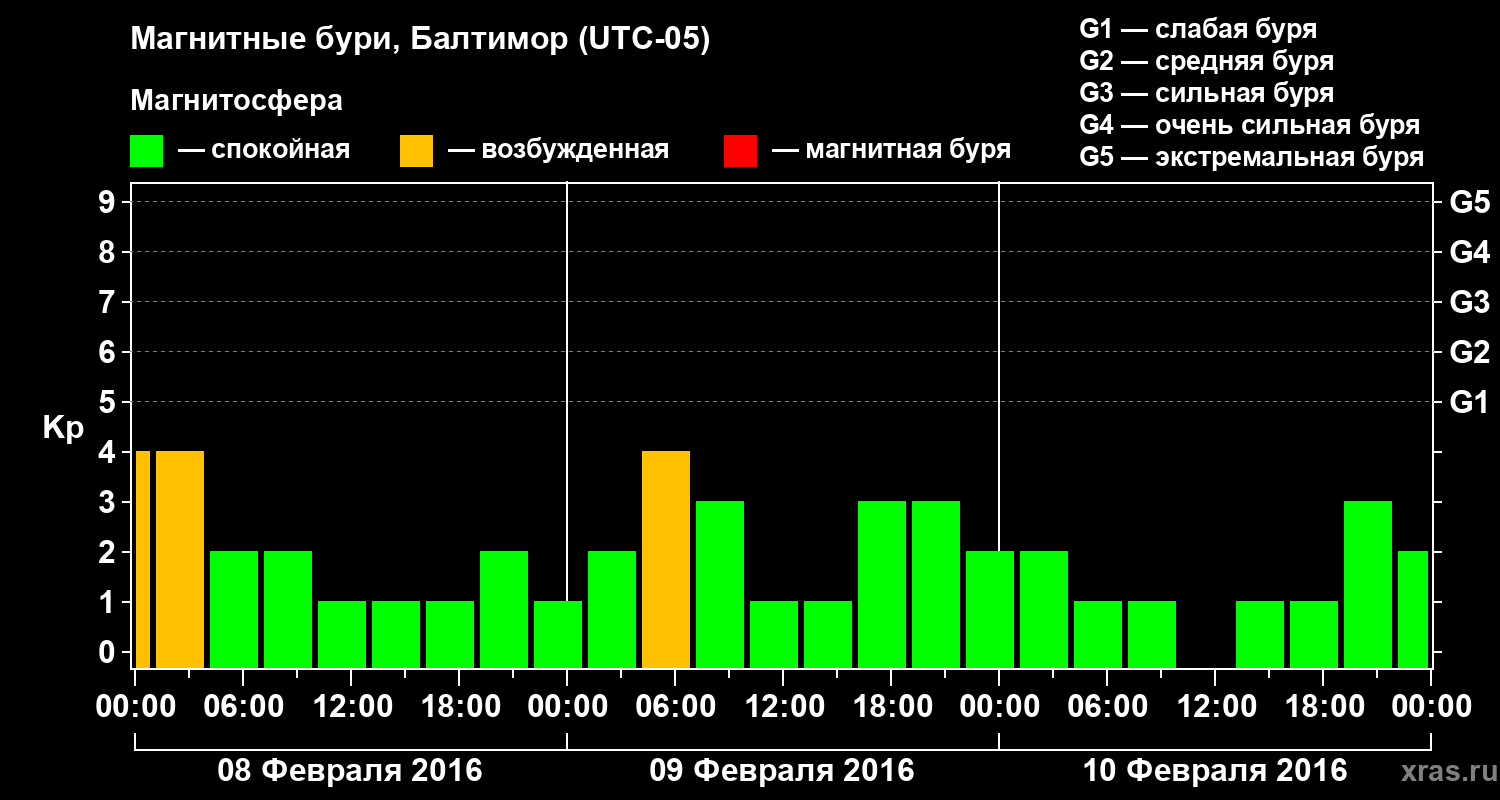Click the narrow orange bar at chart start
Screen dimensions: 1500x800
point(142,559)
